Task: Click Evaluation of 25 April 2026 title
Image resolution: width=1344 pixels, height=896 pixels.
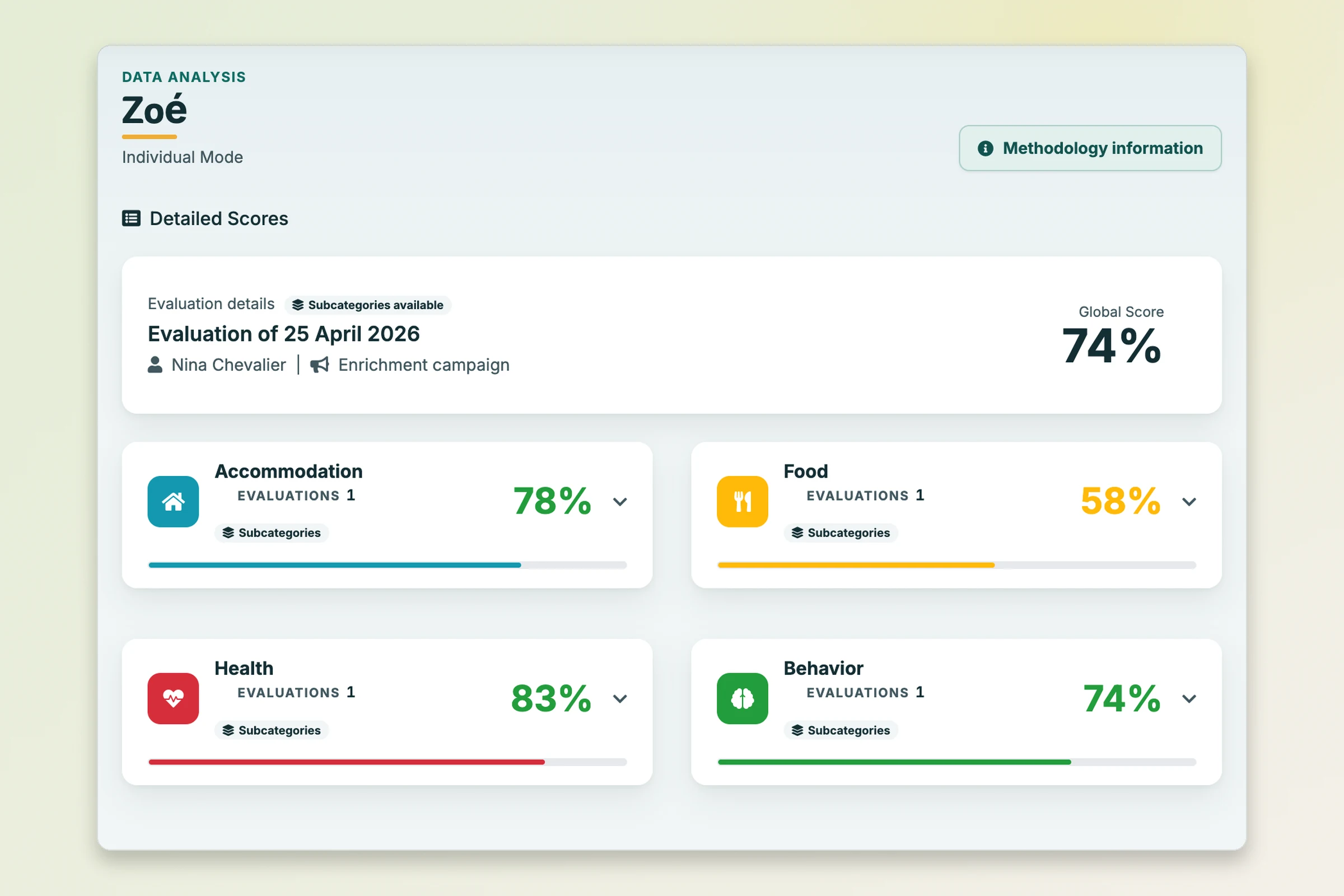Action: pos(283,334)
